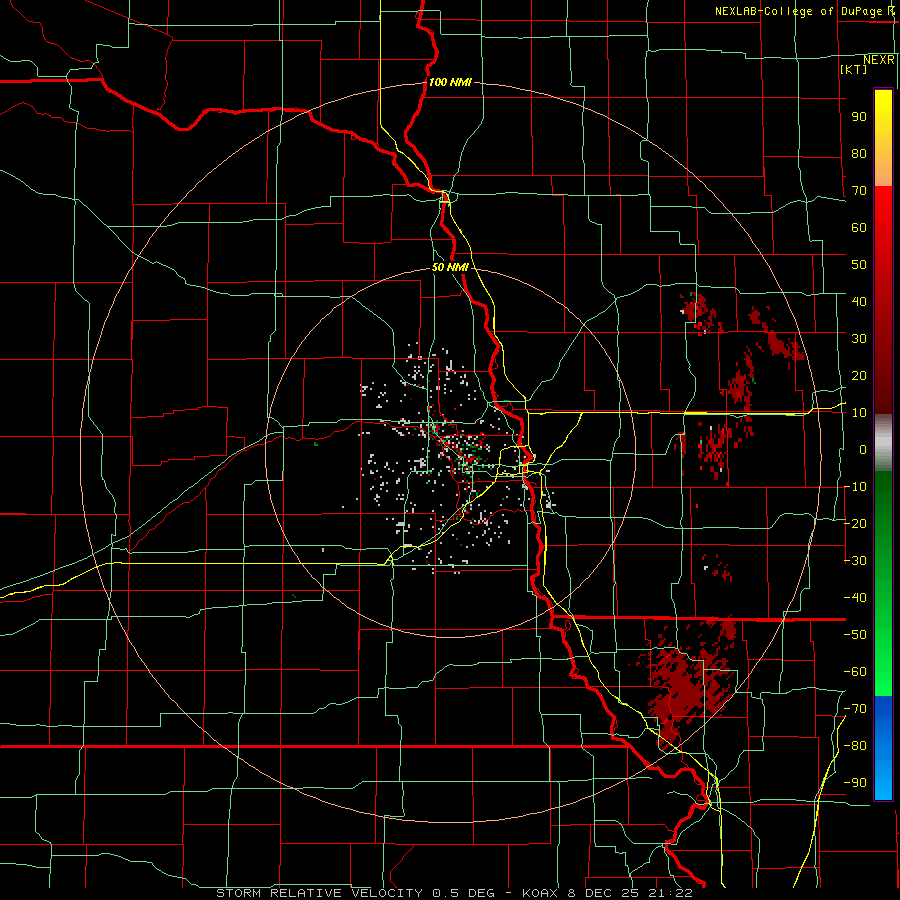Click the [KT] units label
The height and width of the screenshot is (900, 900).
click(854, 69)
